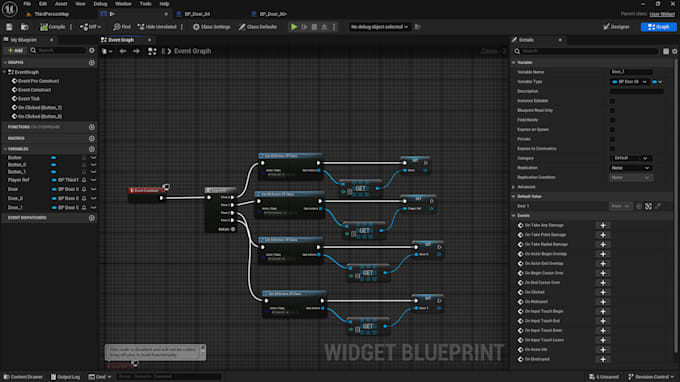Click the Eject button in play toolbar
Screen dimensions: 680x382
pyautogui.click(x=324, y=27)
